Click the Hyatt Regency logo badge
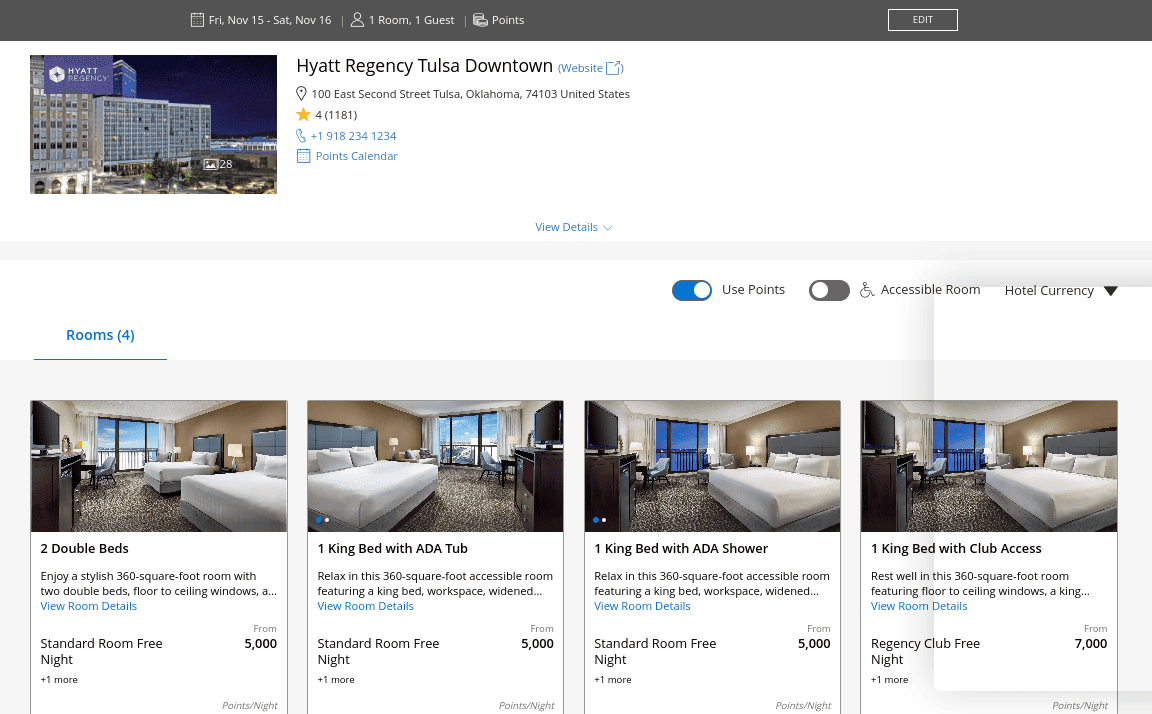This screenshot has height=714, width=1152. coord(79,74)
